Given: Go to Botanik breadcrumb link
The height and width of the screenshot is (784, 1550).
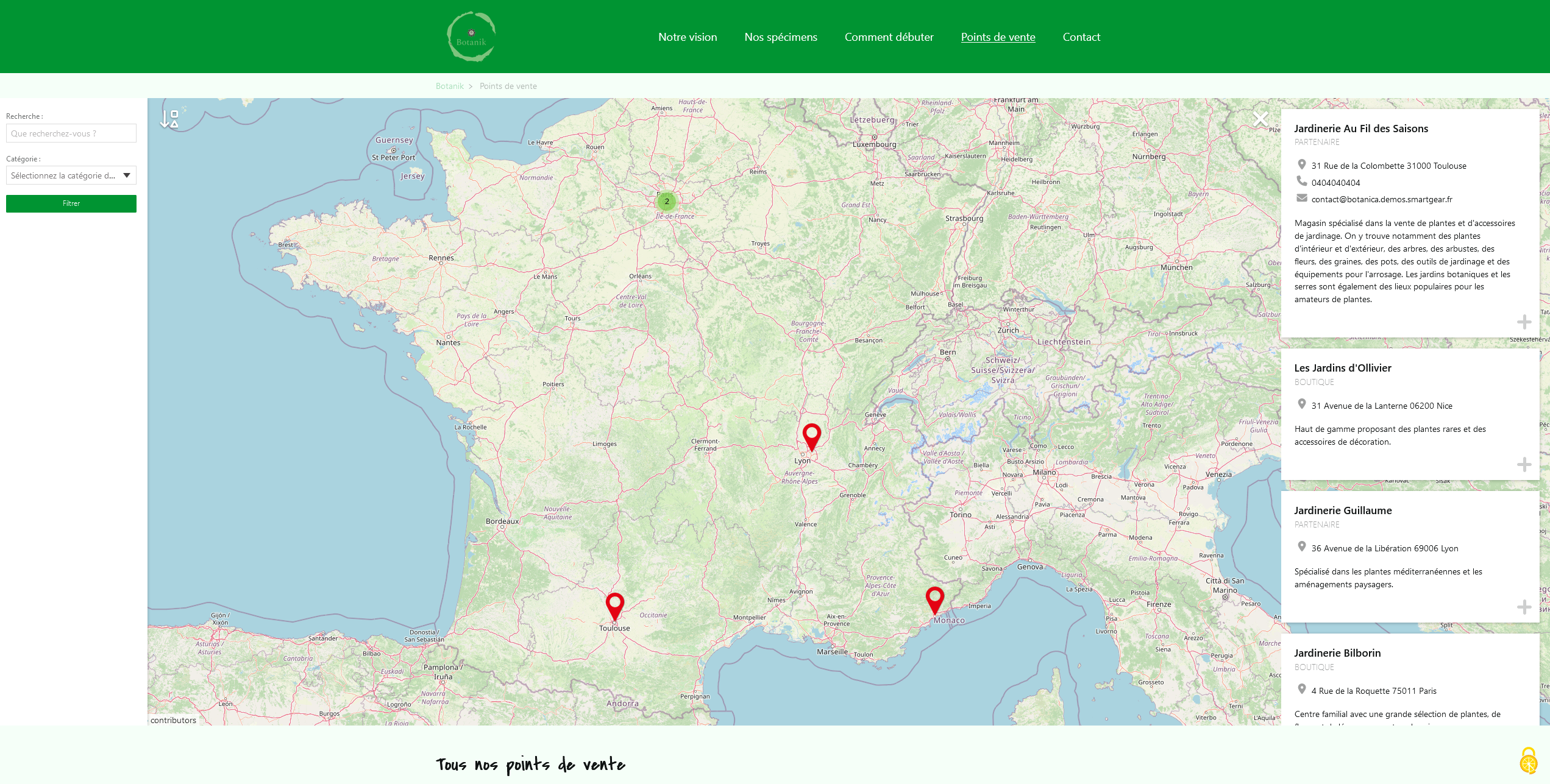Looking at the screenshot, I should (450, 86).
